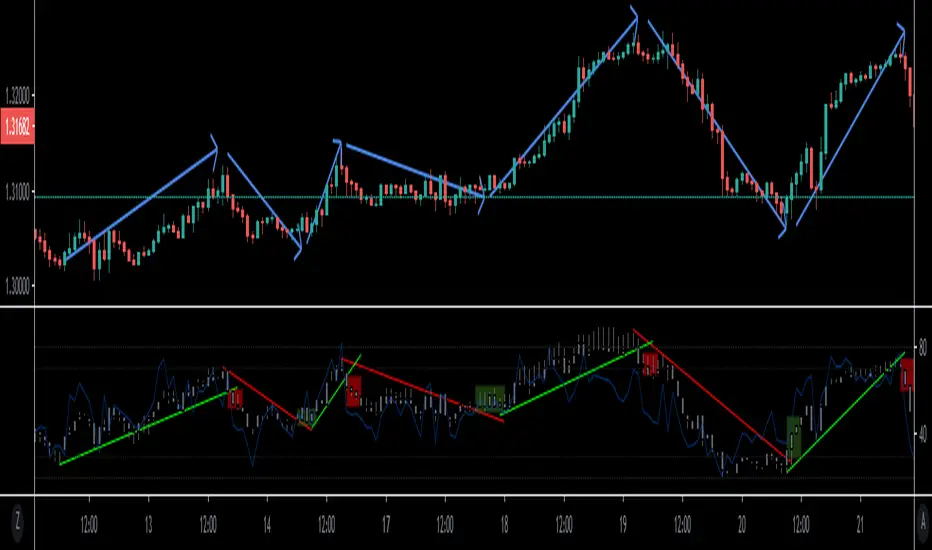932x550 pixels.
Task: Click date label 20 on time axis
Action: (742, 525)
